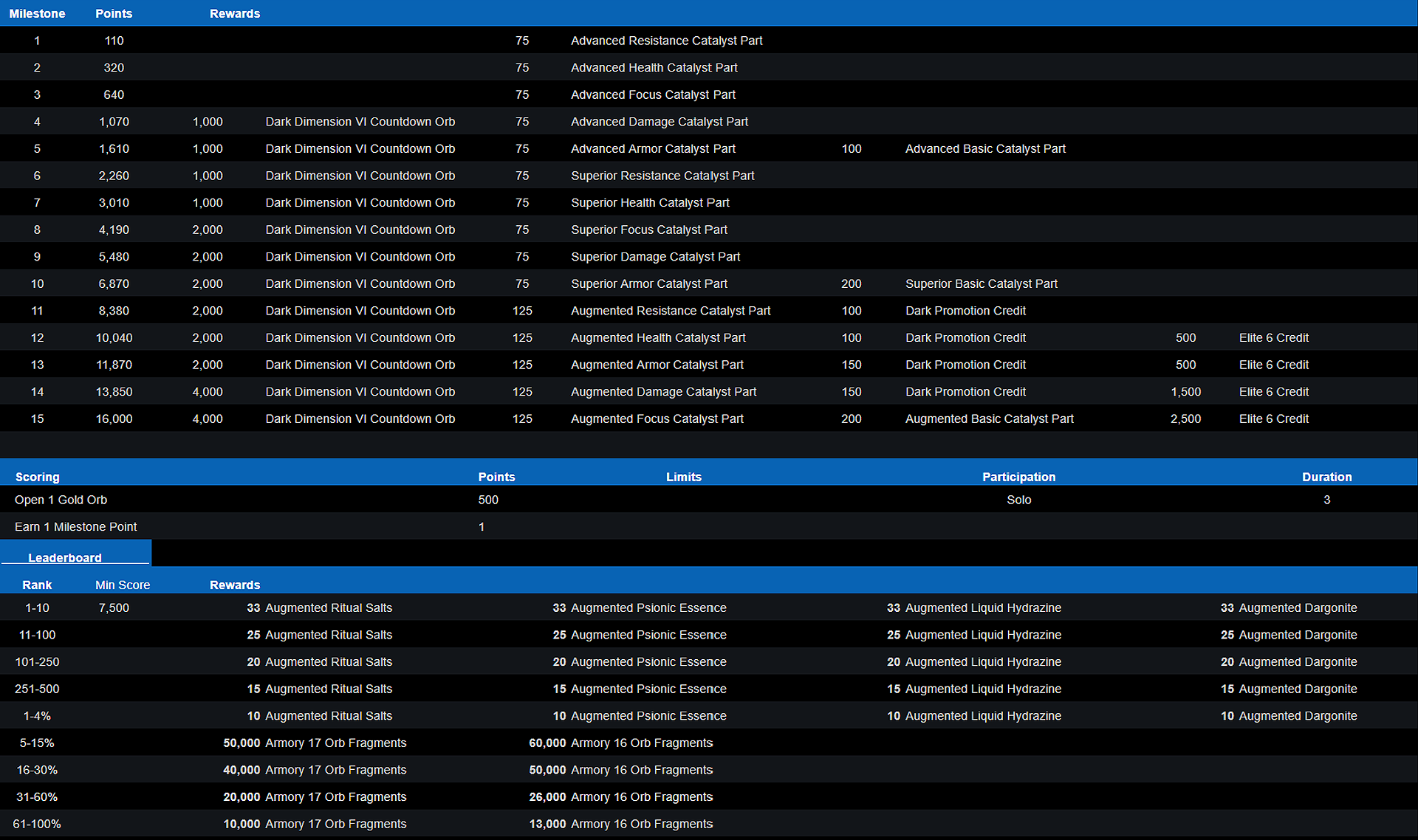Click the Limits column header
The image size is (1418, 840).
click(x=684, y=477)
